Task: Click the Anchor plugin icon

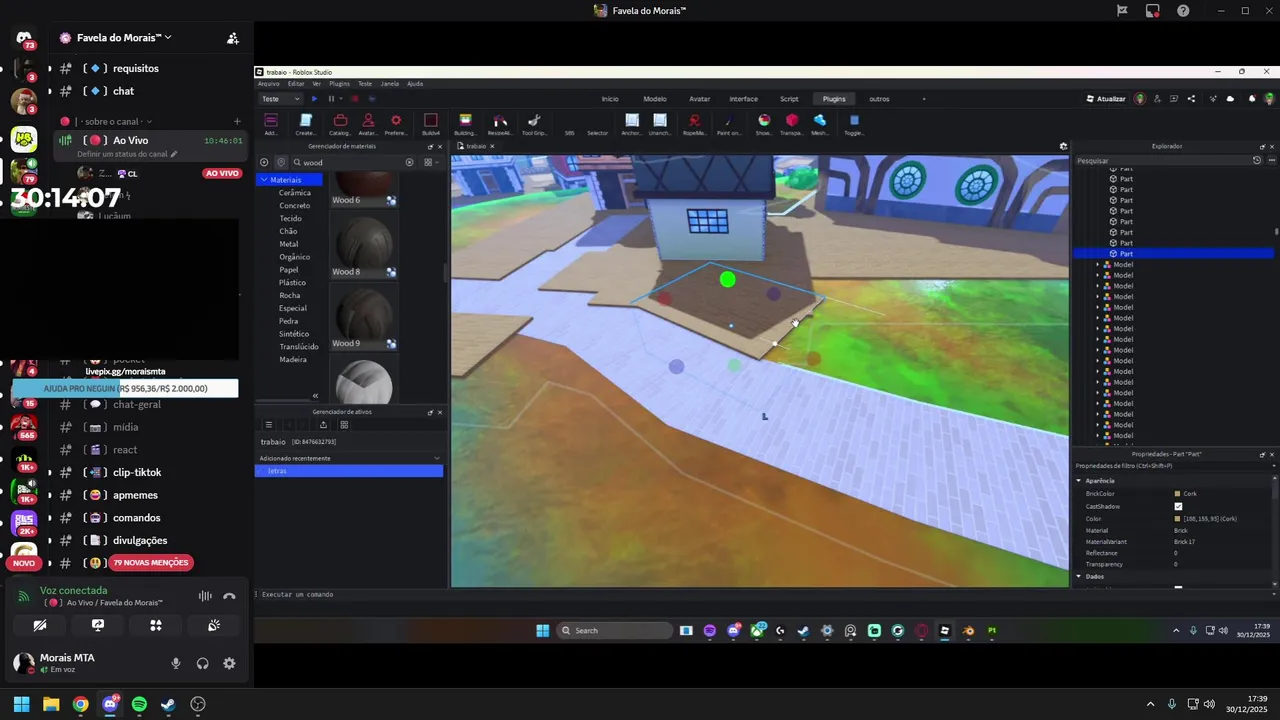Action: tap(632, 121)
